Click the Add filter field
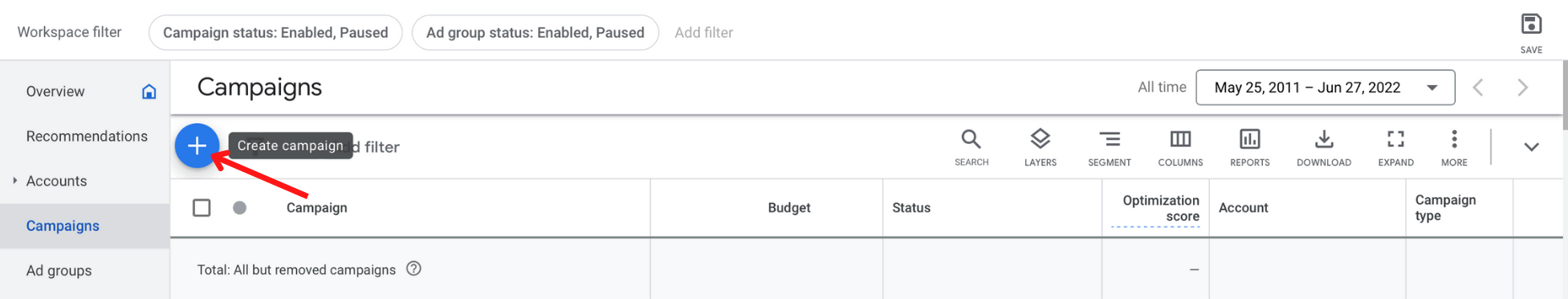1568x299 pixels. [703, 33]
